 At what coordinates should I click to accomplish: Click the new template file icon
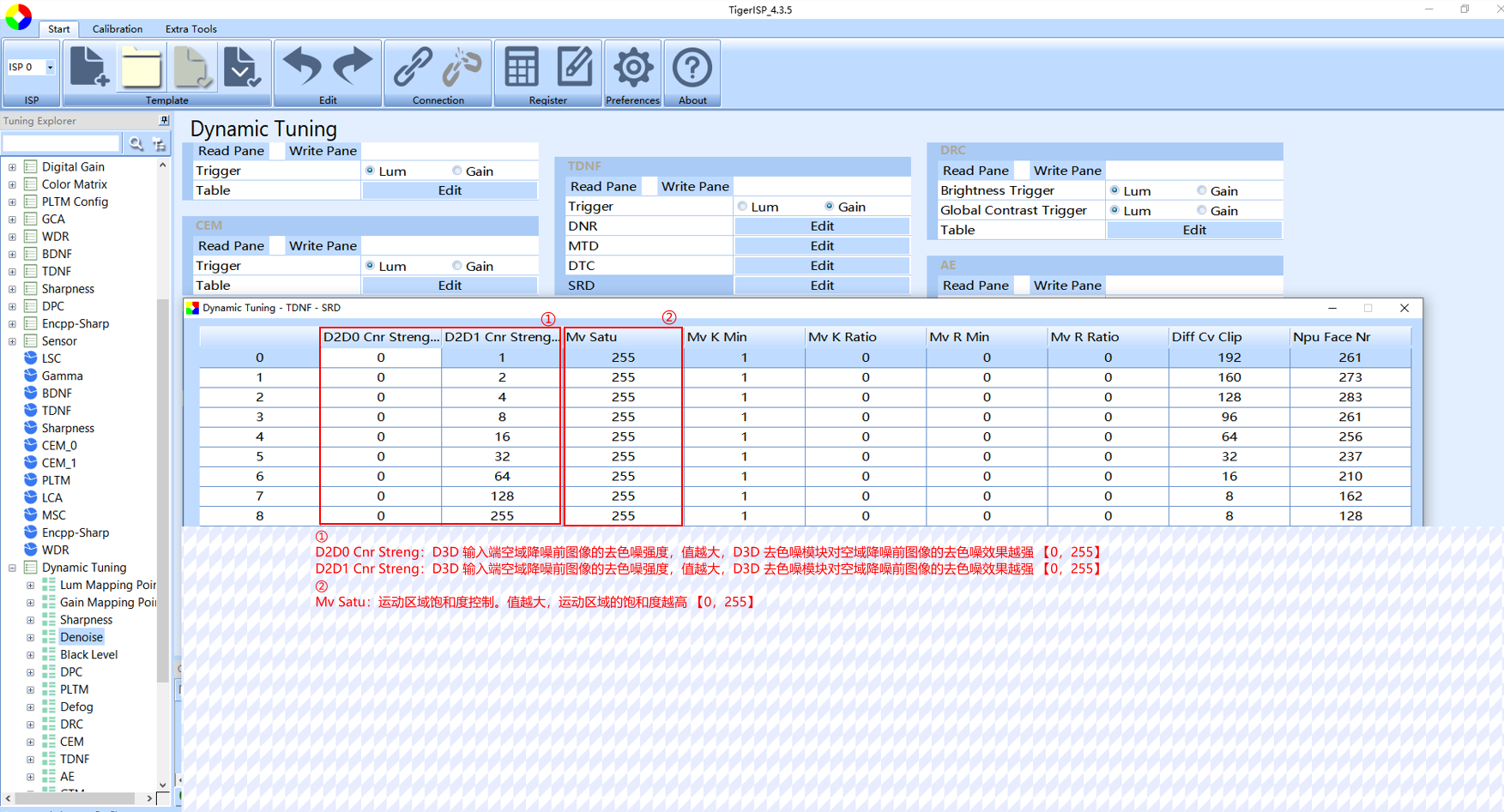pos(89,67)
